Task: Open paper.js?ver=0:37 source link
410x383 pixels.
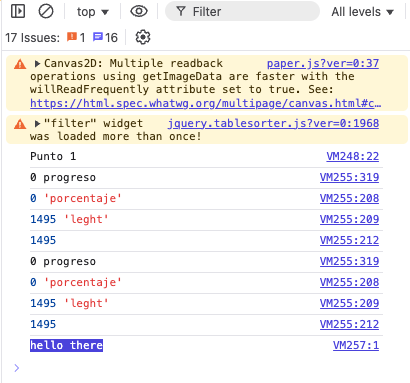Action: [323, 63]
